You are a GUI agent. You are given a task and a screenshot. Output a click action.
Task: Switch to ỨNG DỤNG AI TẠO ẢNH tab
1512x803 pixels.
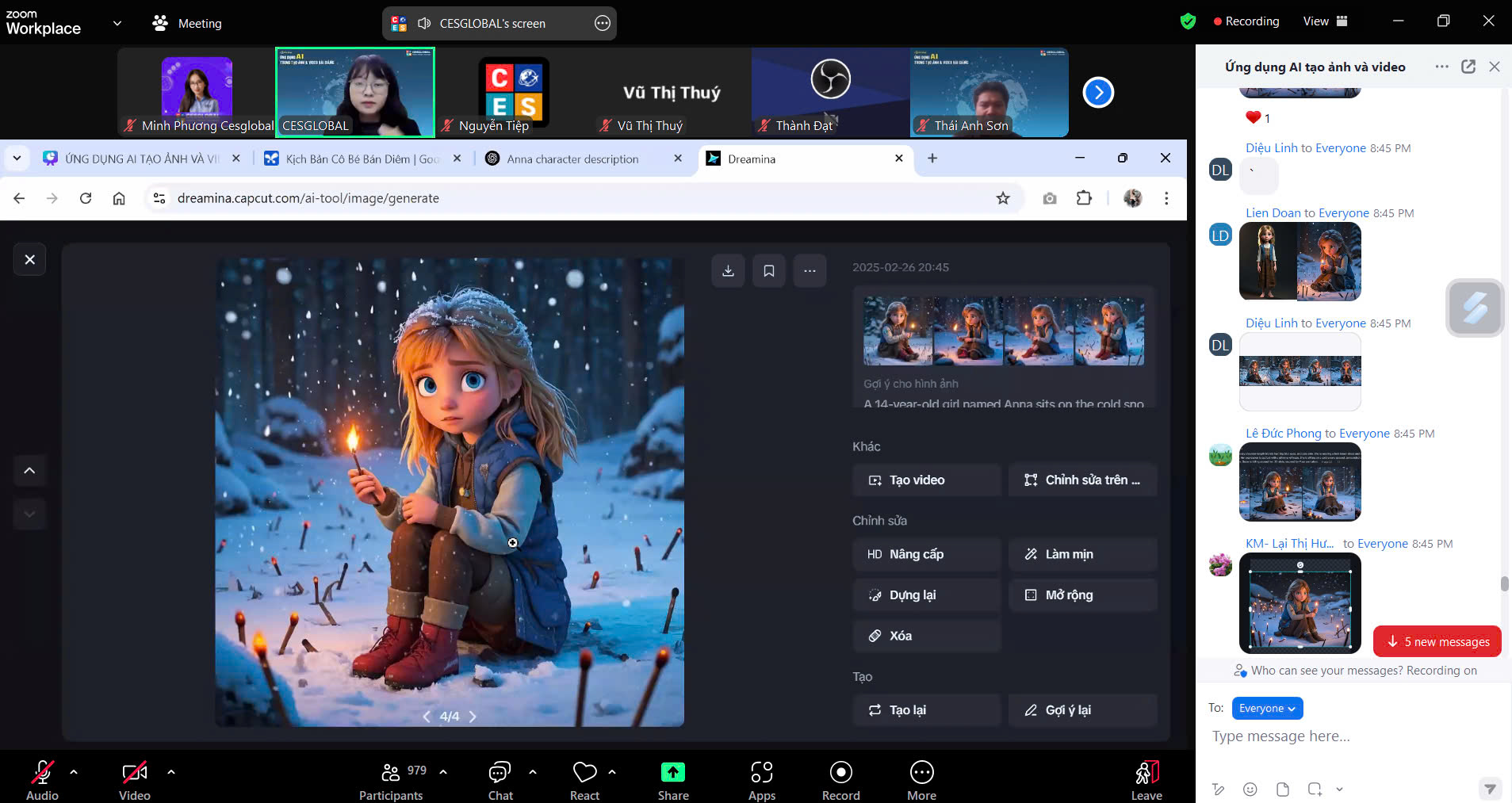(x=141, y=159)
